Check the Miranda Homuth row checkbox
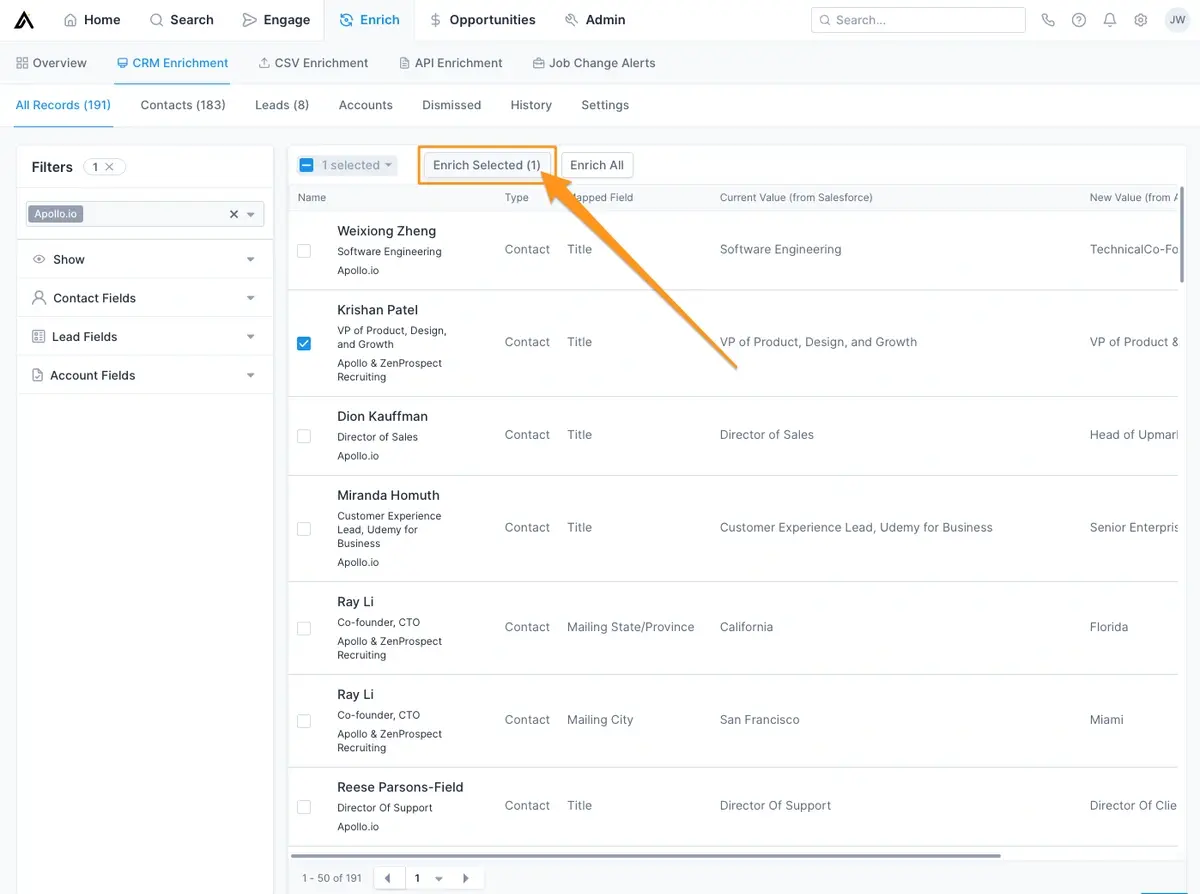1200x894 pixels. pyautogui.click(x=304, y=529)
